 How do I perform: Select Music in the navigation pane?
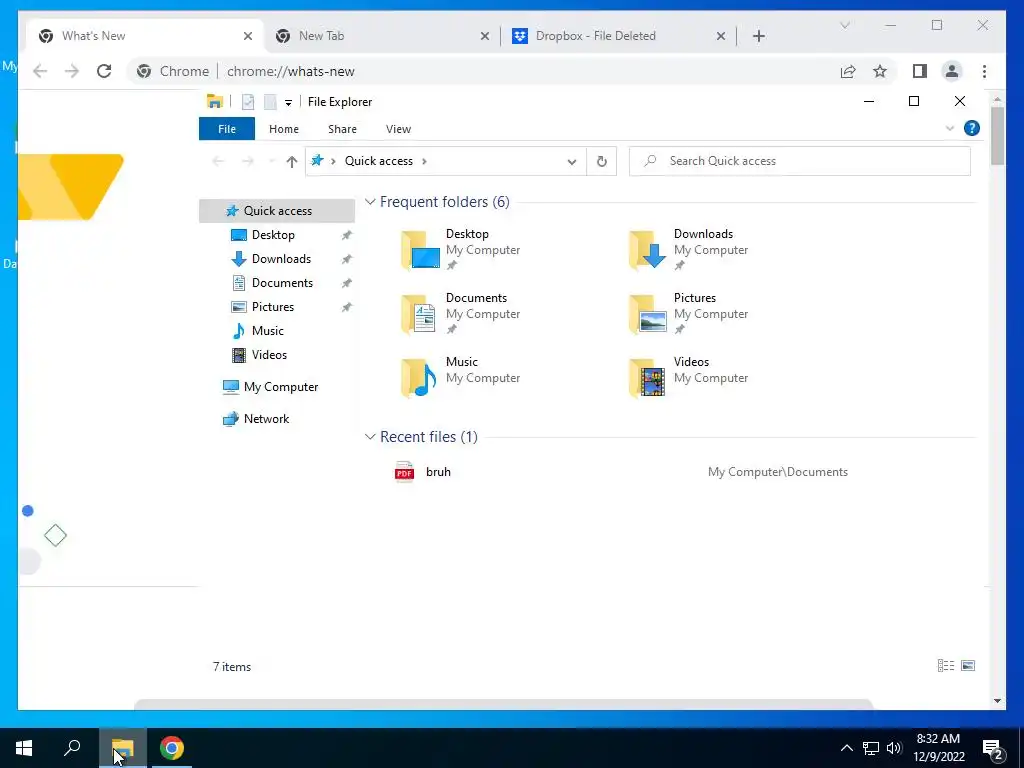point(267,331)
